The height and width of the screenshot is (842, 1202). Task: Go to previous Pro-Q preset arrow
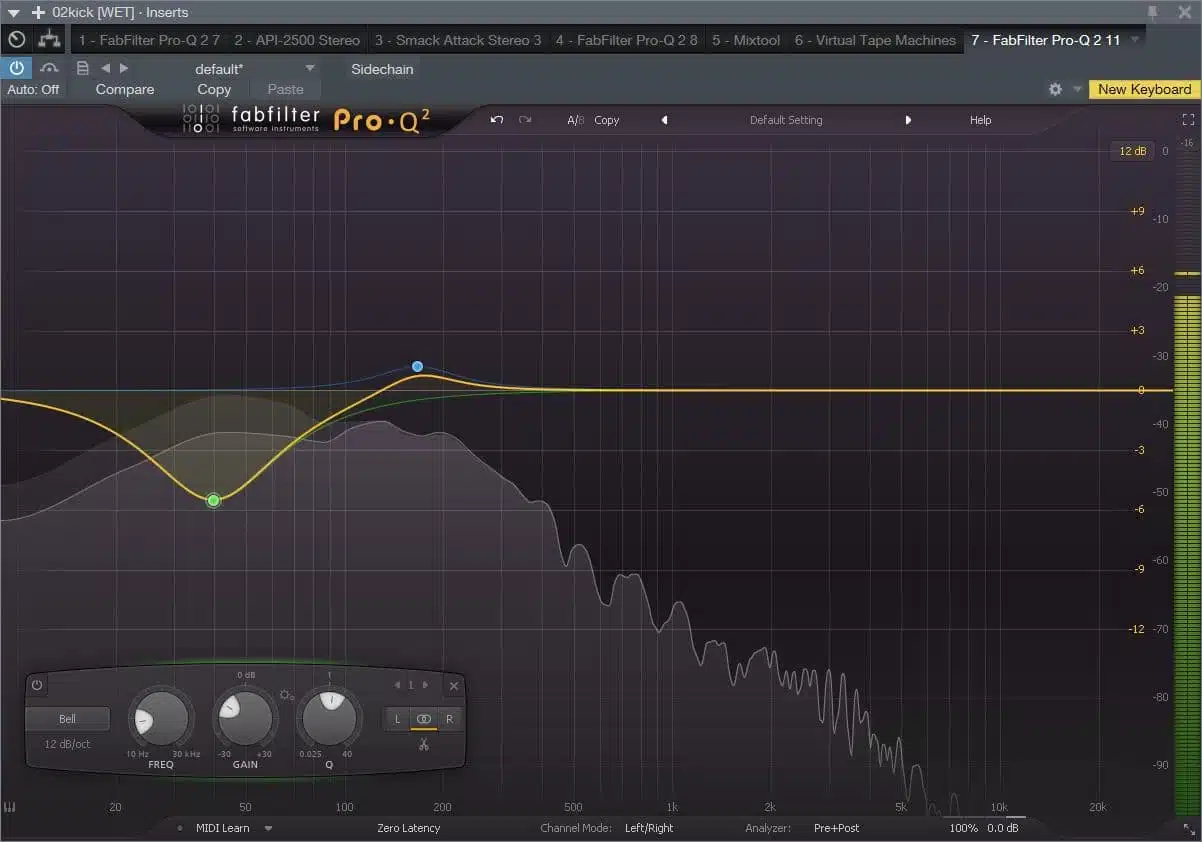tap(664, 120)
